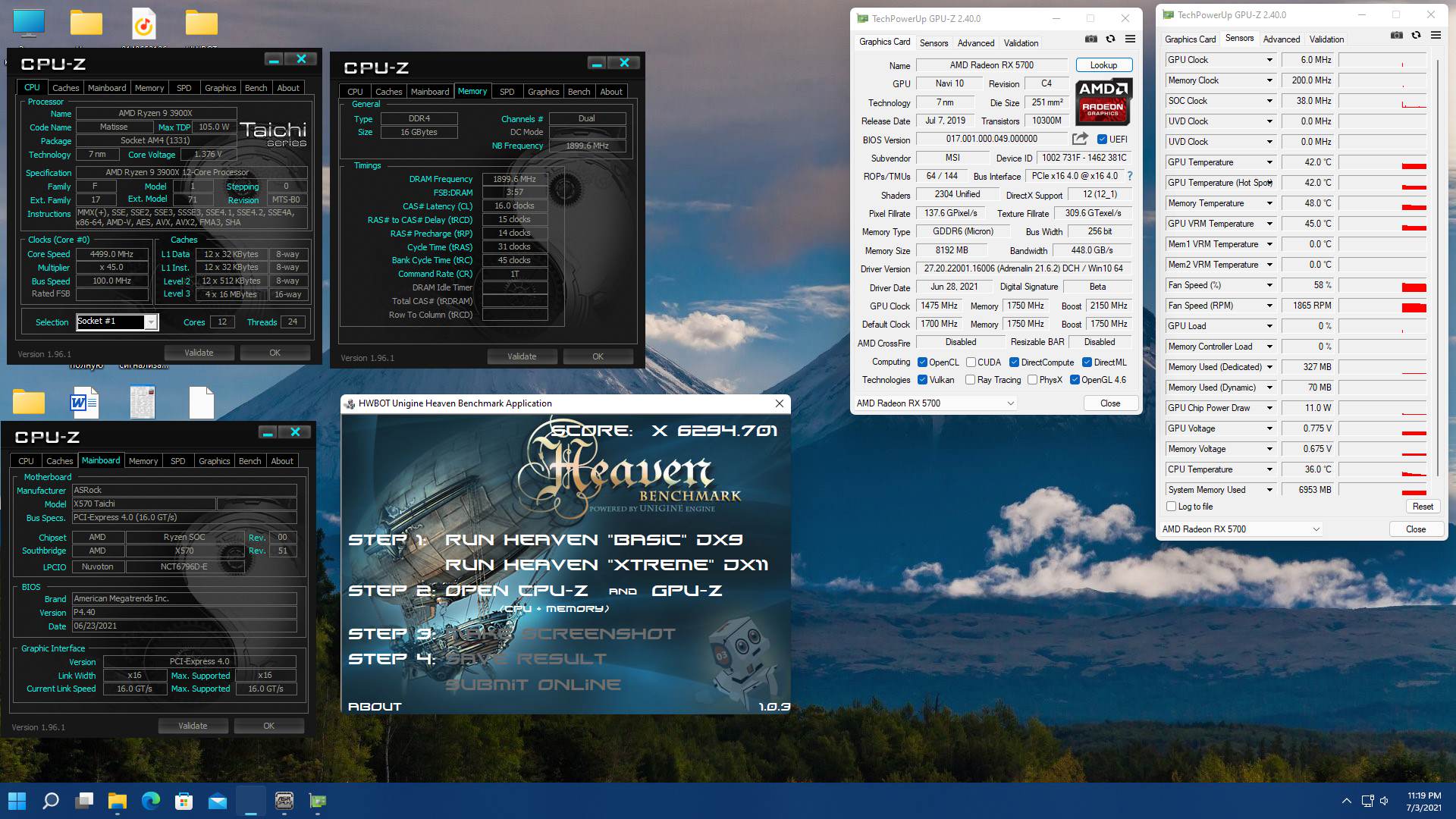Click Validate in CPU-Z Memory window

pos(522,356)
